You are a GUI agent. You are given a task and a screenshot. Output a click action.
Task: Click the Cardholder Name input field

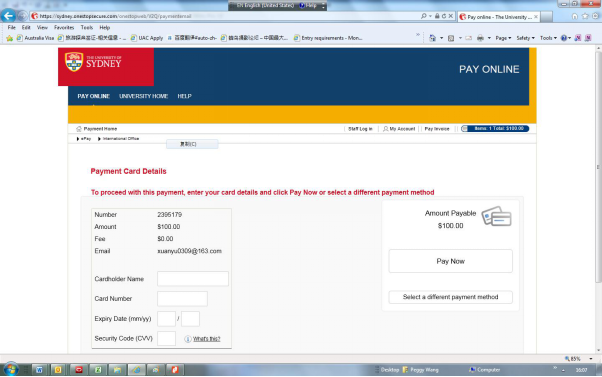point(193,279)
